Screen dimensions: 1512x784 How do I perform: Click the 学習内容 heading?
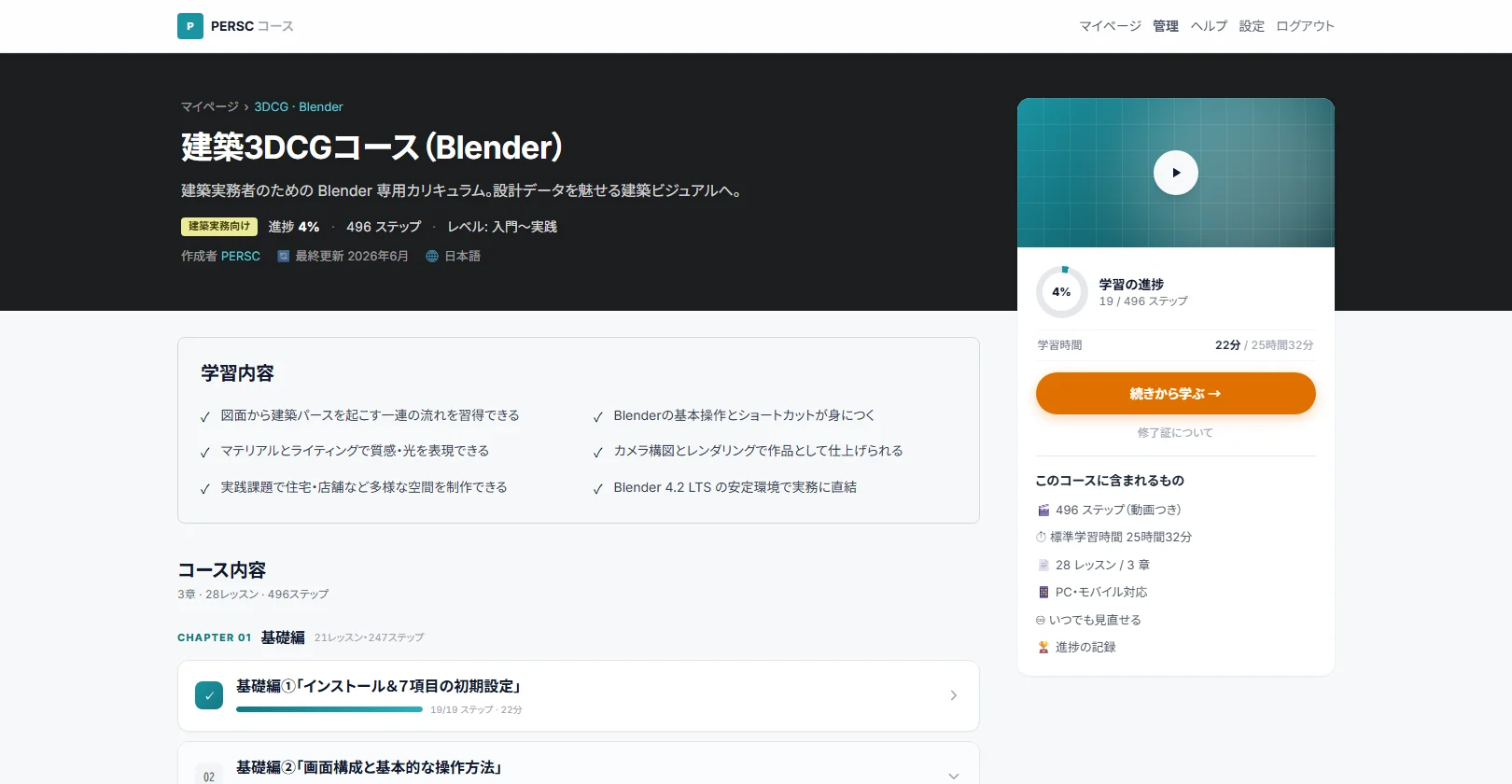coord(238,373)
